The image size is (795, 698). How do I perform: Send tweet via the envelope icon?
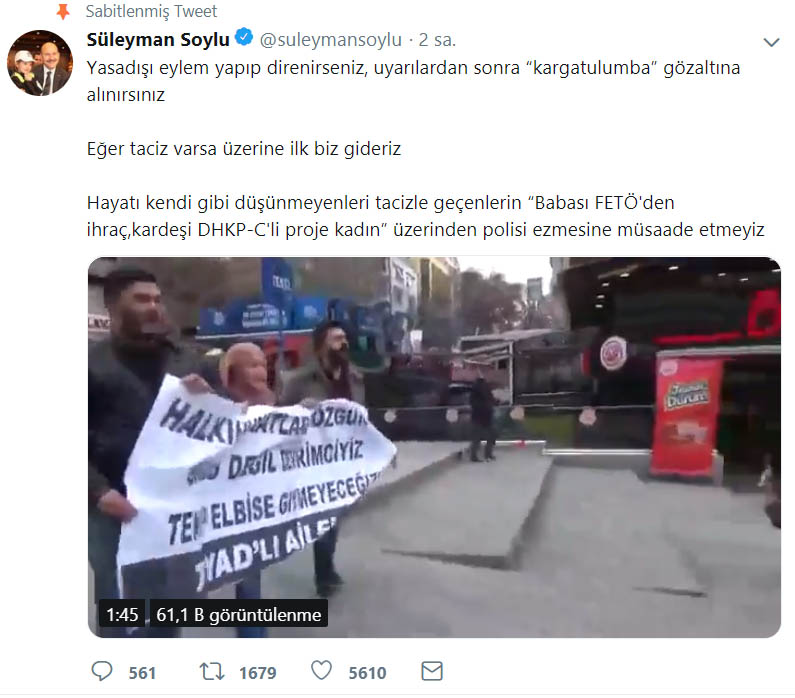coord(432,672)
